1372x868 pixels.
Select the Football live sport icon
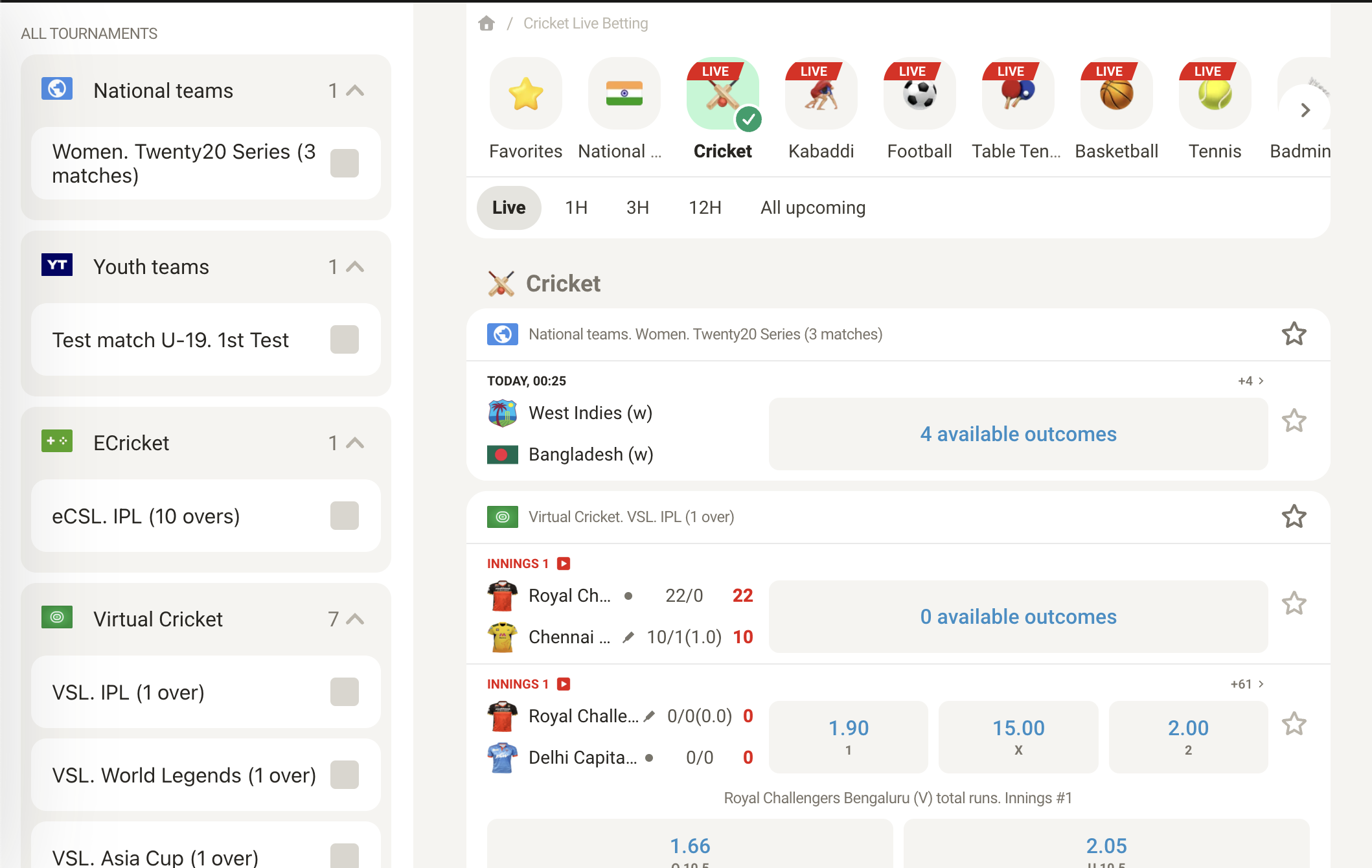[x=919, y=95]
